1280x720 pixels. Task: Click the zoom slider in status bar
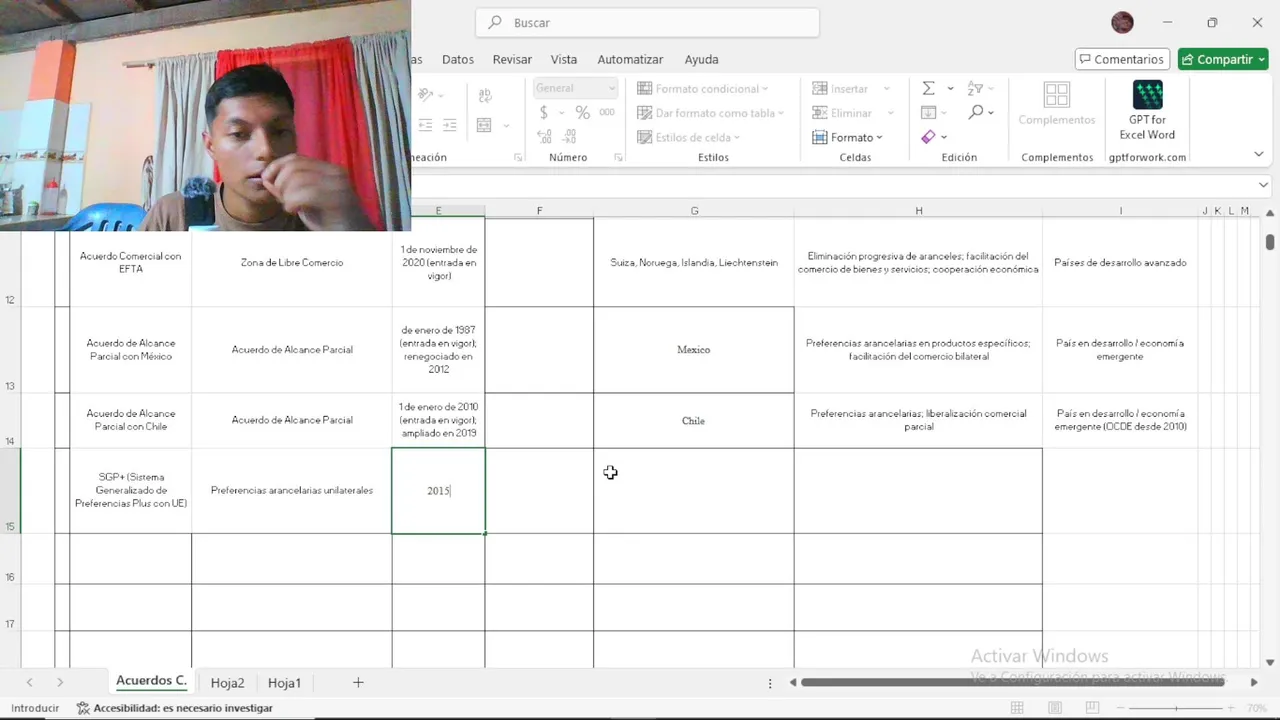point(1176,708)
